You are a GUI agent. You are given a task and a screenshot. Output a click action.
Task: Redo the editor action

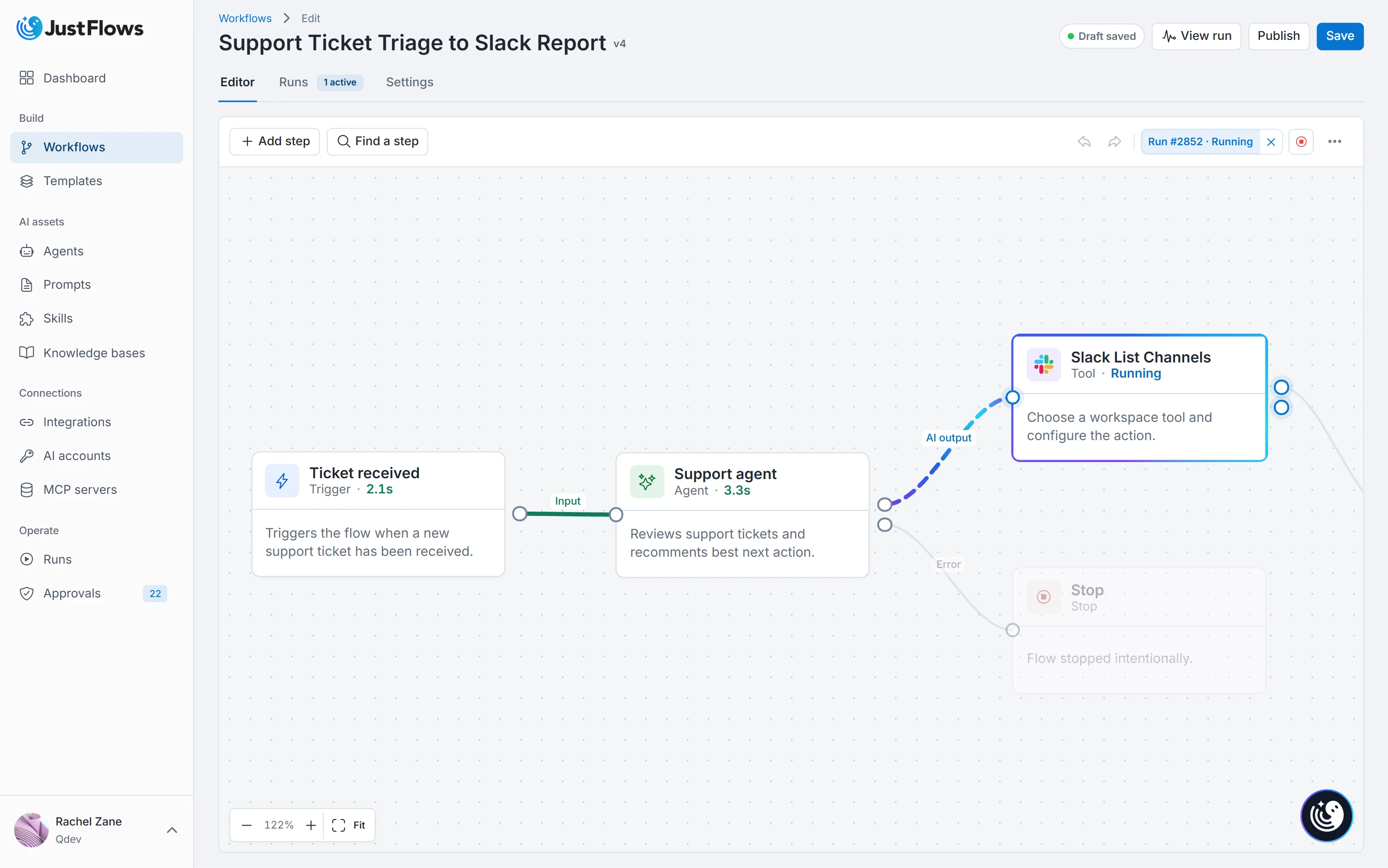click(x=1115, y=141)
